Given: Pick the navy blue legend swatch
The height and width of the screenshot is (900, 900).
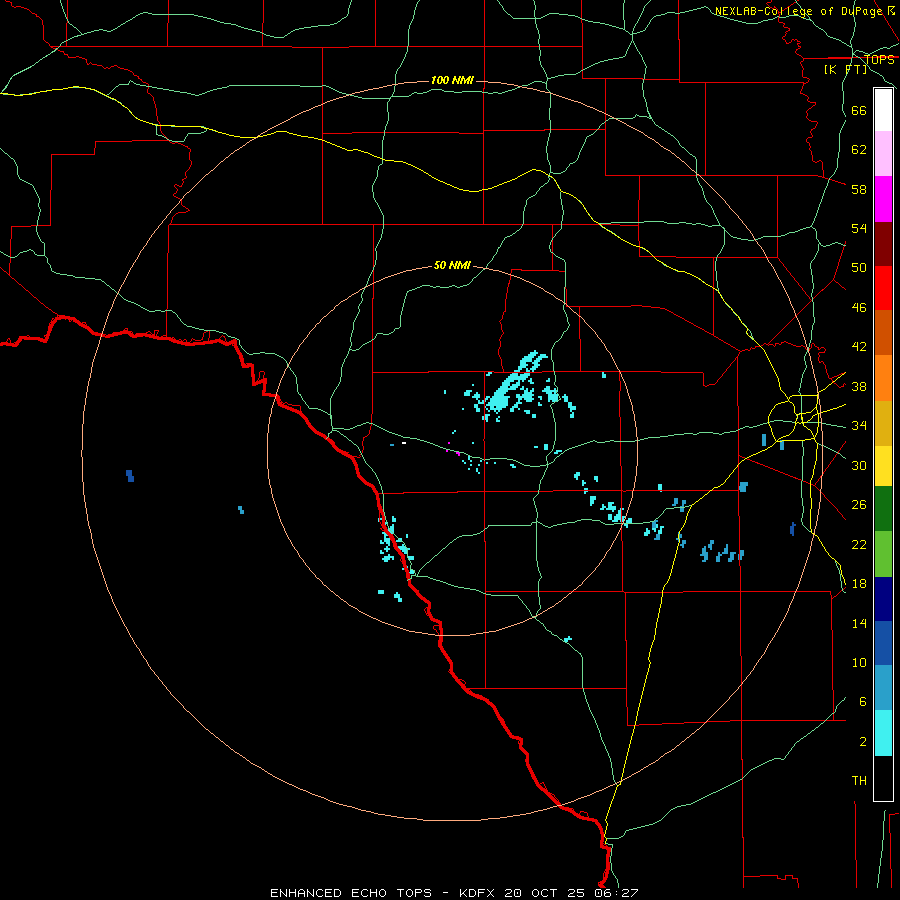Looking at the screenshot, I should [x=883, y=599].
